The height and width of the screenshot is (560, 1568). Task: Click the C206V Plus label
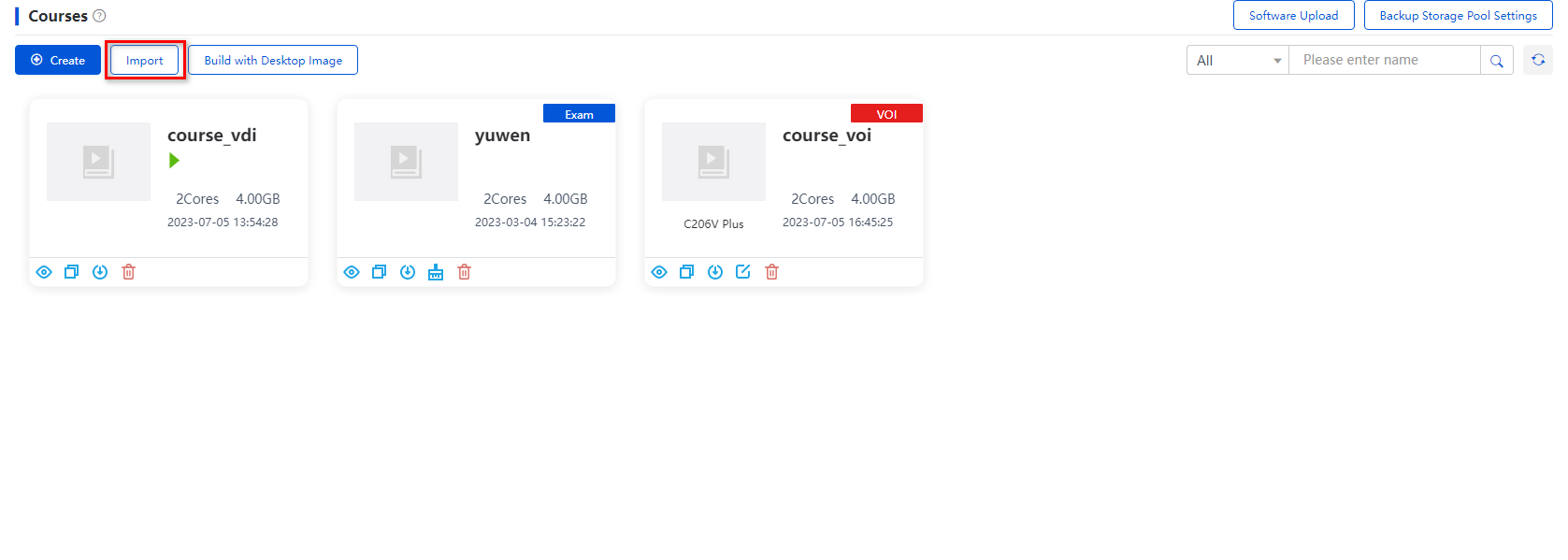713,224
